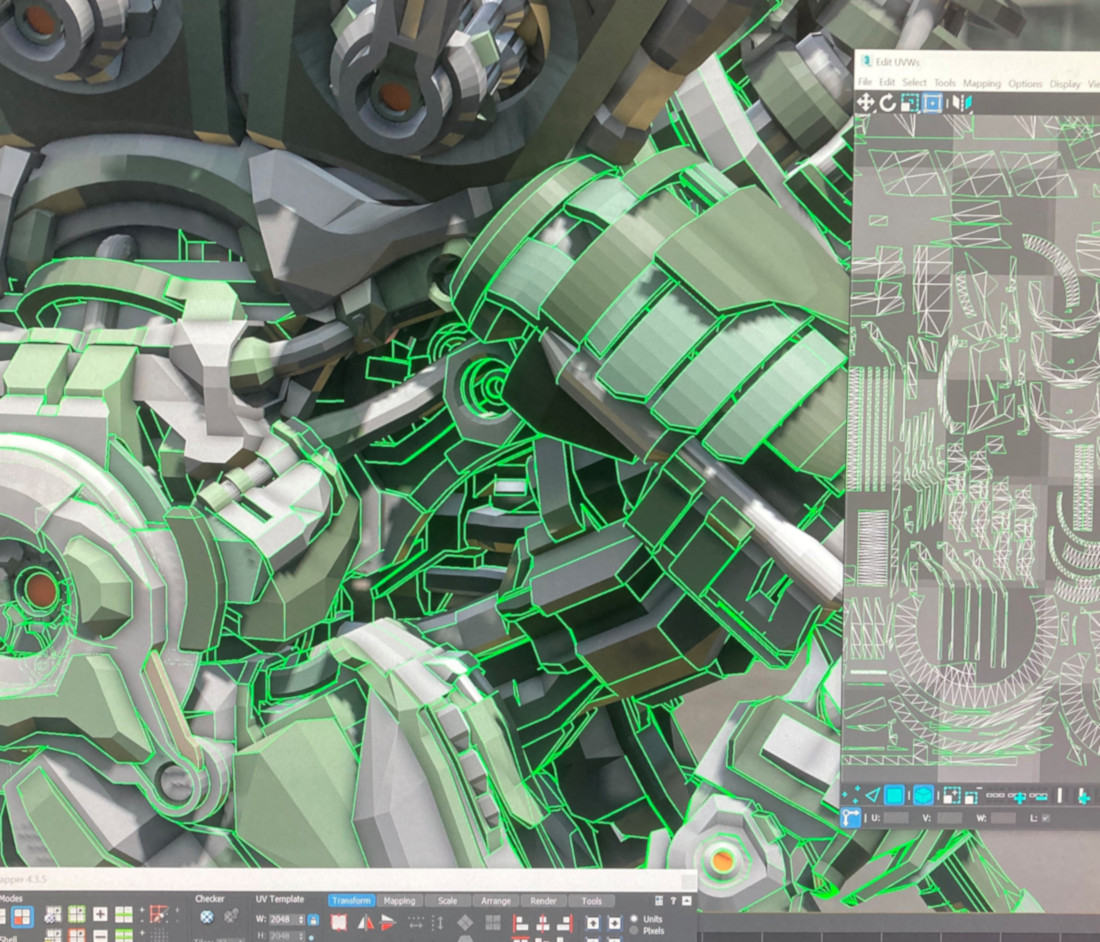Click the U coordinate input field
Viewport: 1100px width, 942px height.
coord(895,818)
